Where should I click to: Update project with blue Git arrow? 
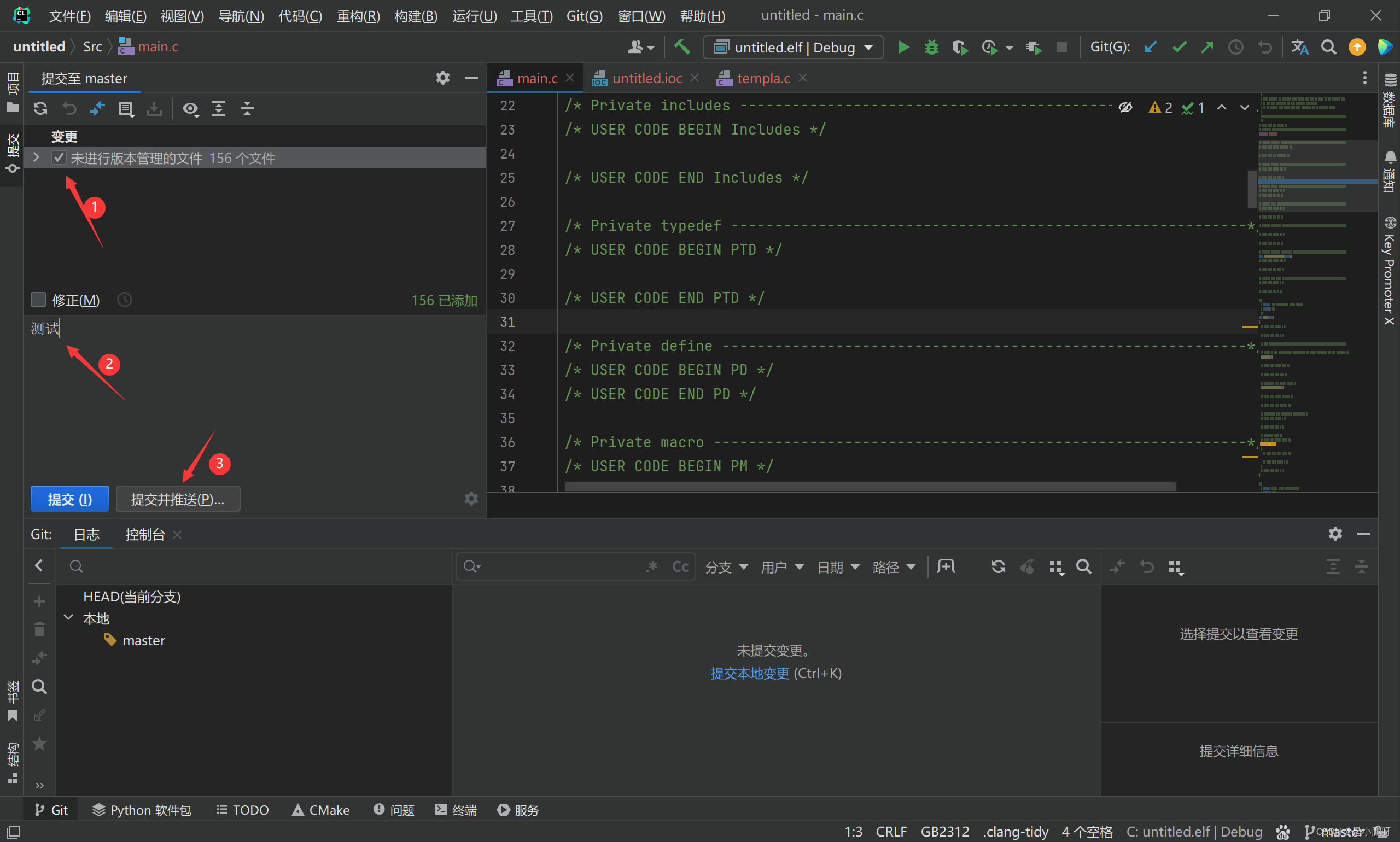1150,47
